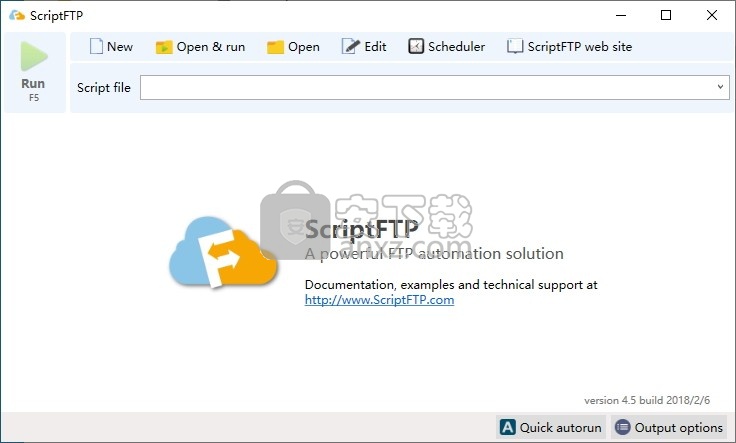Viewport: 736px width, 443px height.
Task: Launch the Scheduler
Action: pyautogui.click(x=446, y=46)
